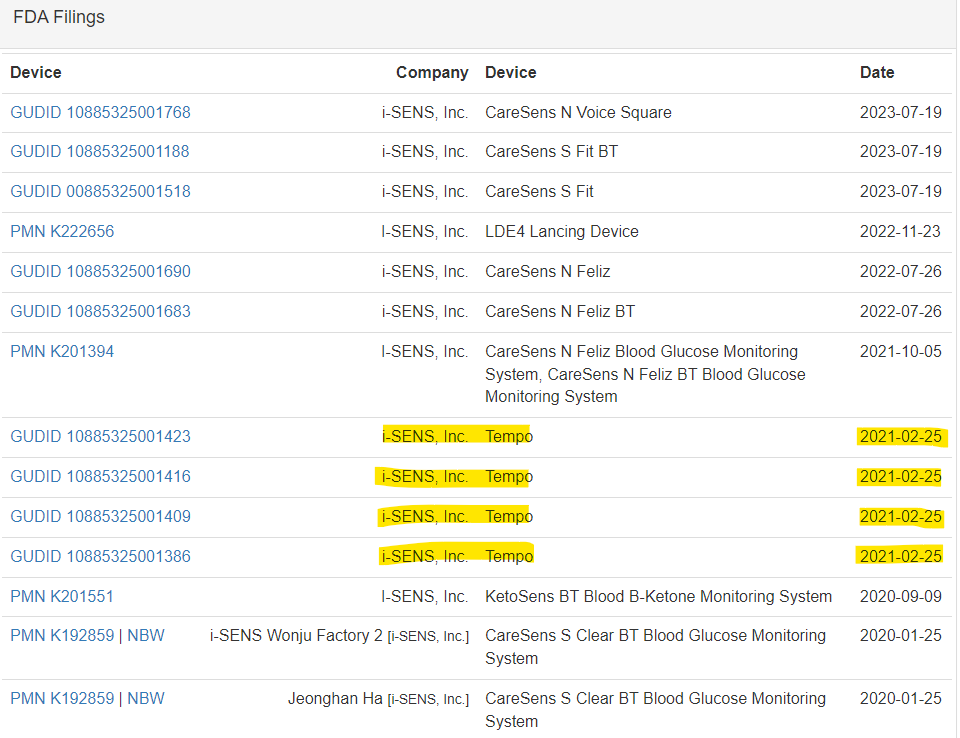The image size is (960, 738).
Task: Click "KetoSens BT Blood B-Ketone Monitoring System" text
Action: [x=658, y=597]
